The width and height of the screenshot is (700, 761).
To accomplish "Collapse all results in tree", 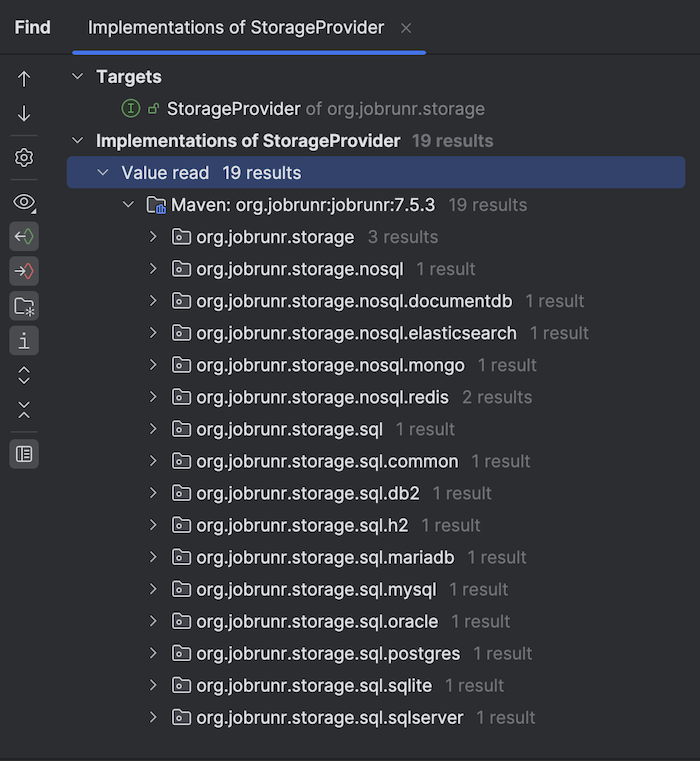I will coord(24,410).
